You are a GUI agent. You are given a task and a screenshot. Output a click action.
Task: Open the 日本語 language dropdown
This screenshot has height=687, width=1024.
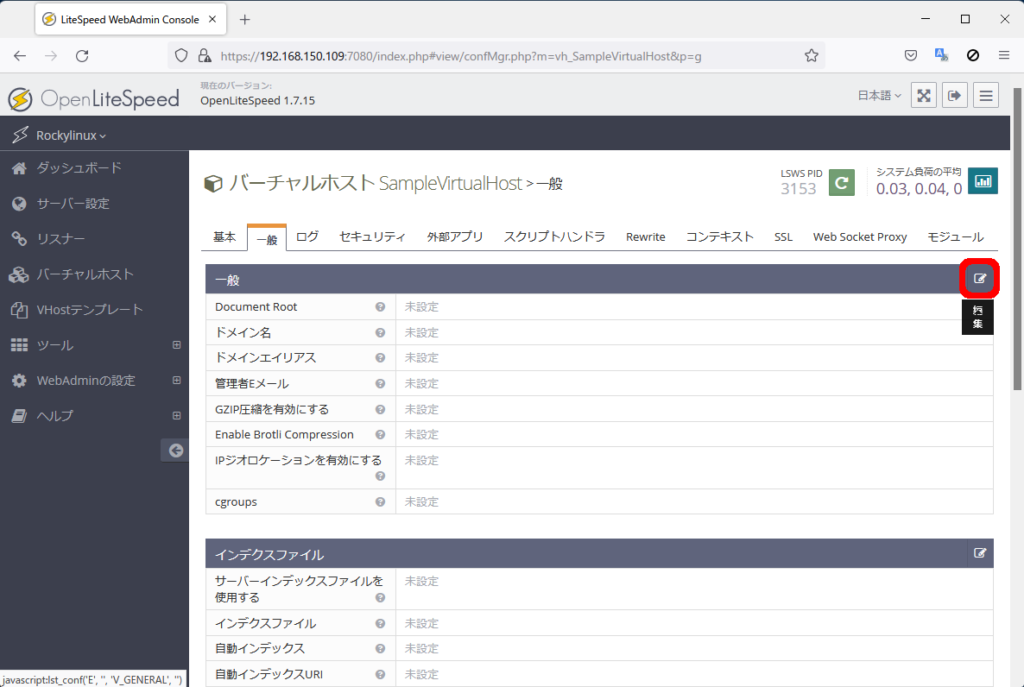pos(879,96)
